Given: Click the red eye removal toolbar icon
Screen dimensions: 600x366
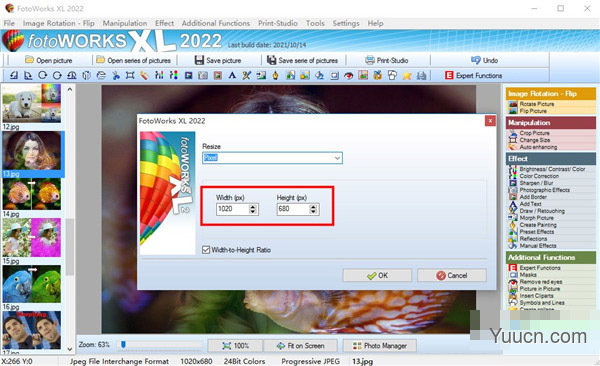Looking at the screenshot, I should (x=349, y=75).
